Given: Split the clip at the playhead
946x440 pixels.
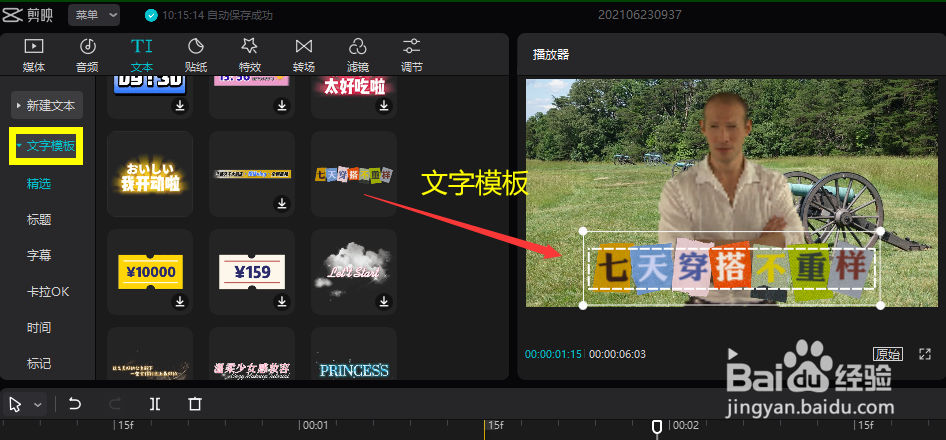Looking at the screenshot, I should coord(155,404).
